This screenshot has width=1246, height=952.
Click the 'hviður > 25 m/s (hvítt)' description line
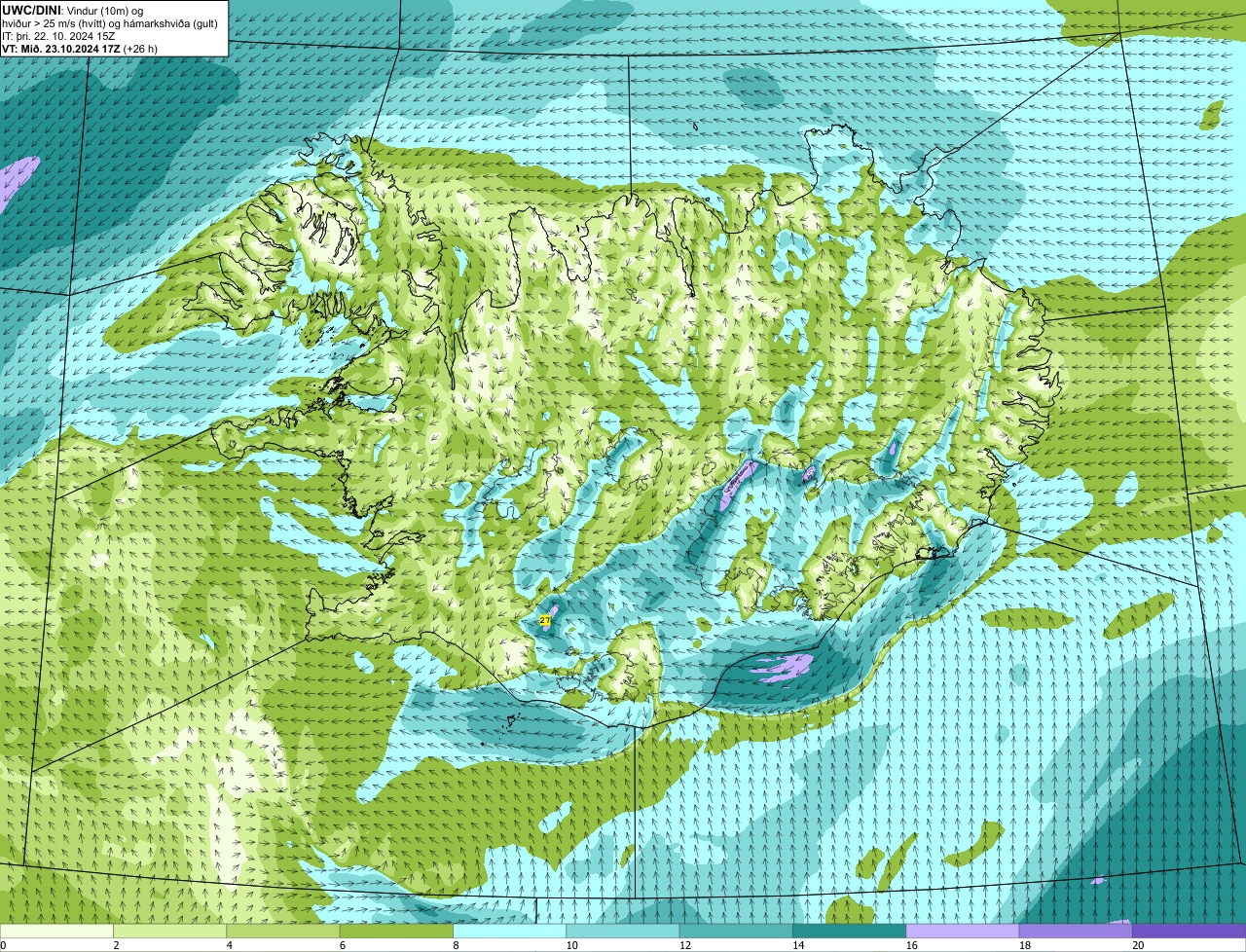[x=110, y=22]
